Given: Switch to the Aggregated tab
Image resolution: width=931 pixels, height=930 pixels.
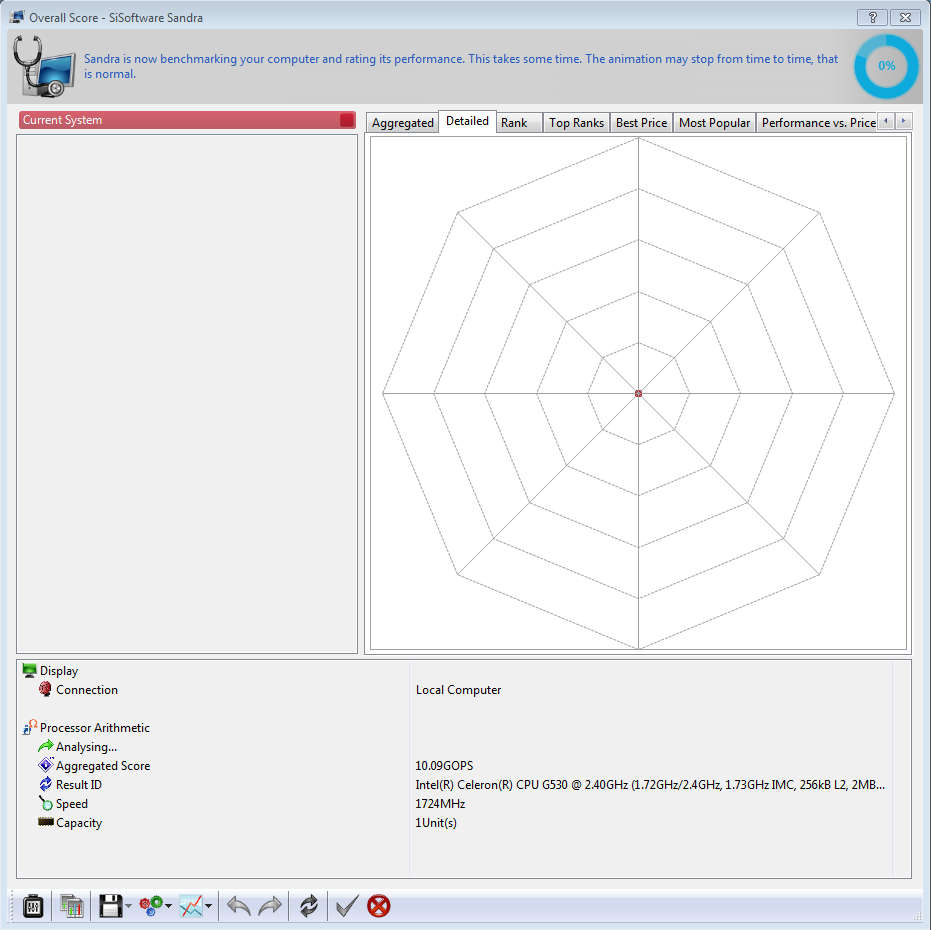Looking at the screenshot, I should click(x=403, y=123).
